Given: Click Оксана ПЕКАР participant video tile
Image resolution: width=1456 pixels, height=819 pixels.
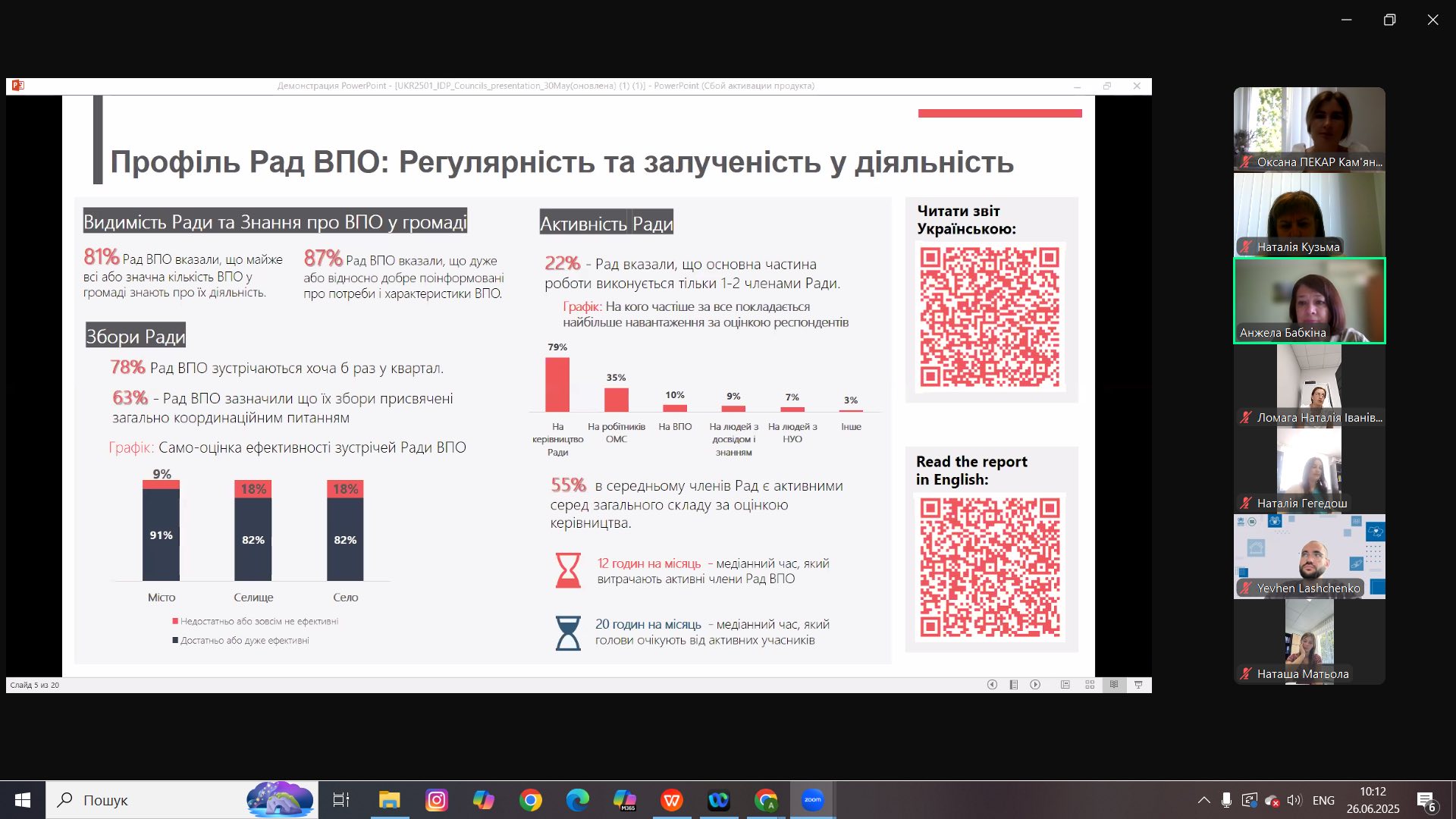Looking at the screenshot, I should (1309, 129).
